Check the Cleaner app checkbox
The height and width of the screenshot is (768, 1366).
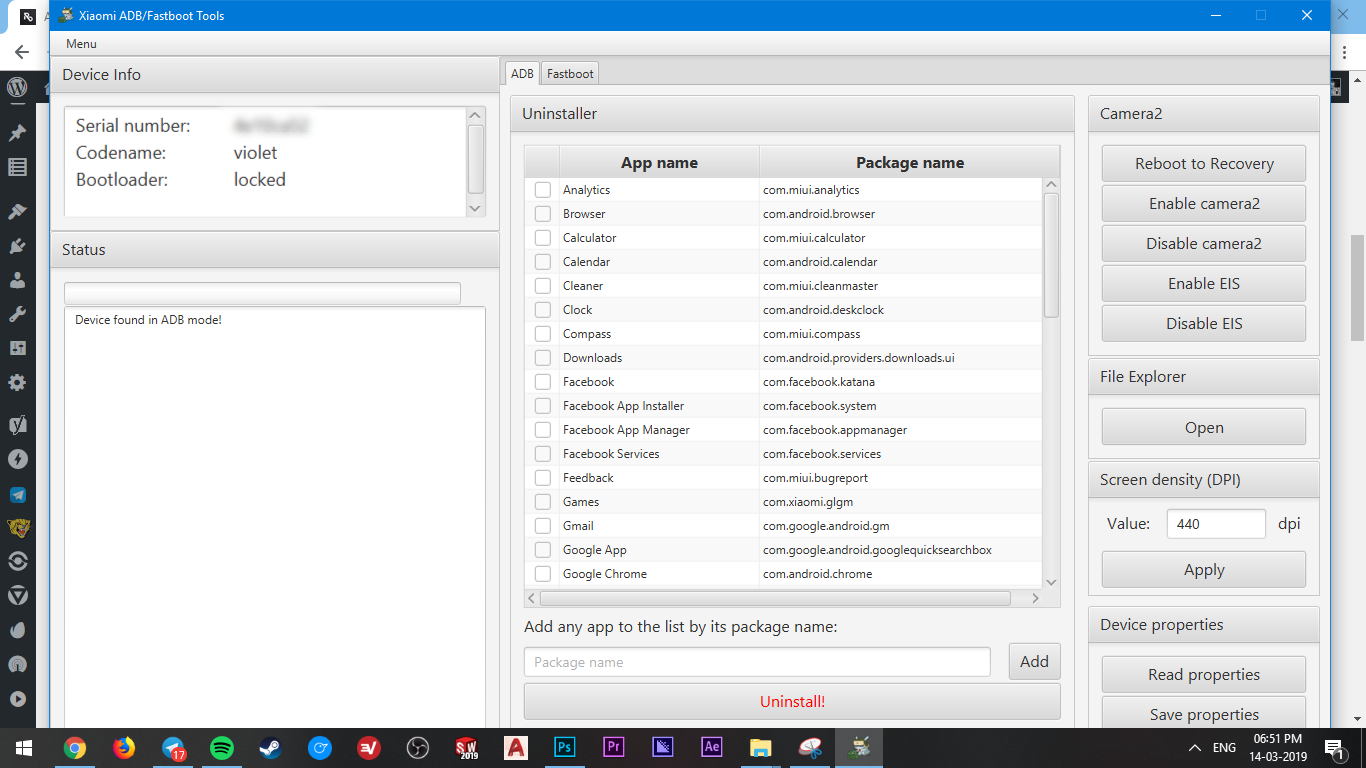[x=542, y=286]
